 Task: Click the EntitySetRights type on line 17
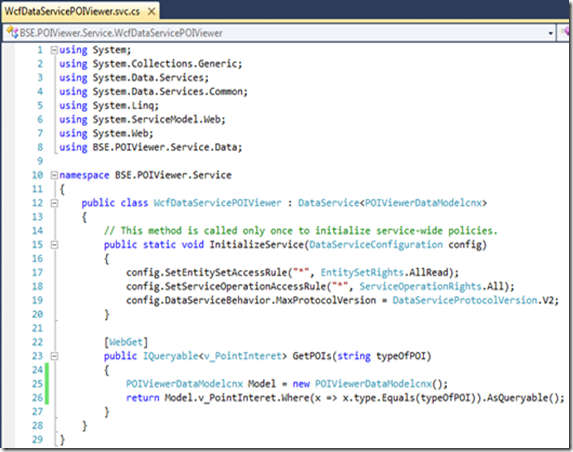[362, 273]
